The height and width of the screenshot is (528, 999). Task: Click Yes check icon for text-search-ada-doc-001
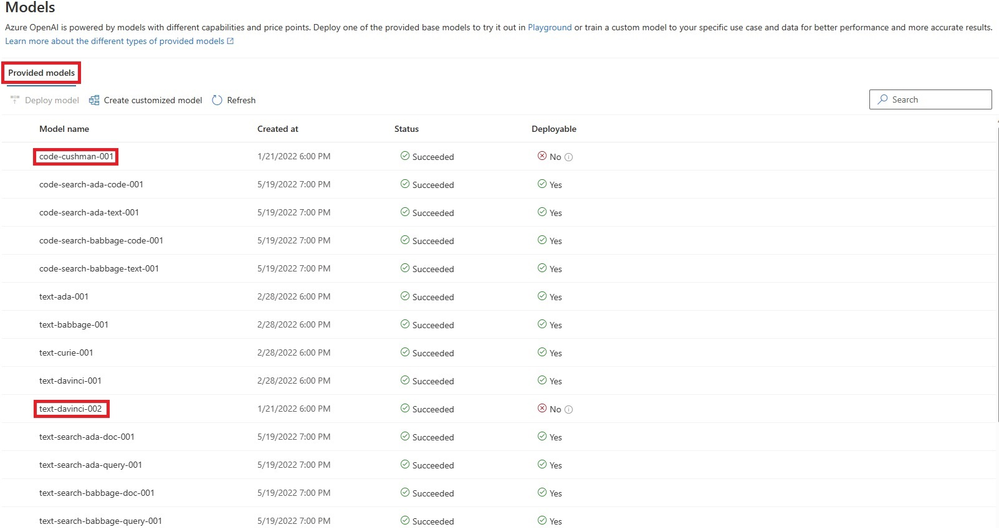pos(542,436)
